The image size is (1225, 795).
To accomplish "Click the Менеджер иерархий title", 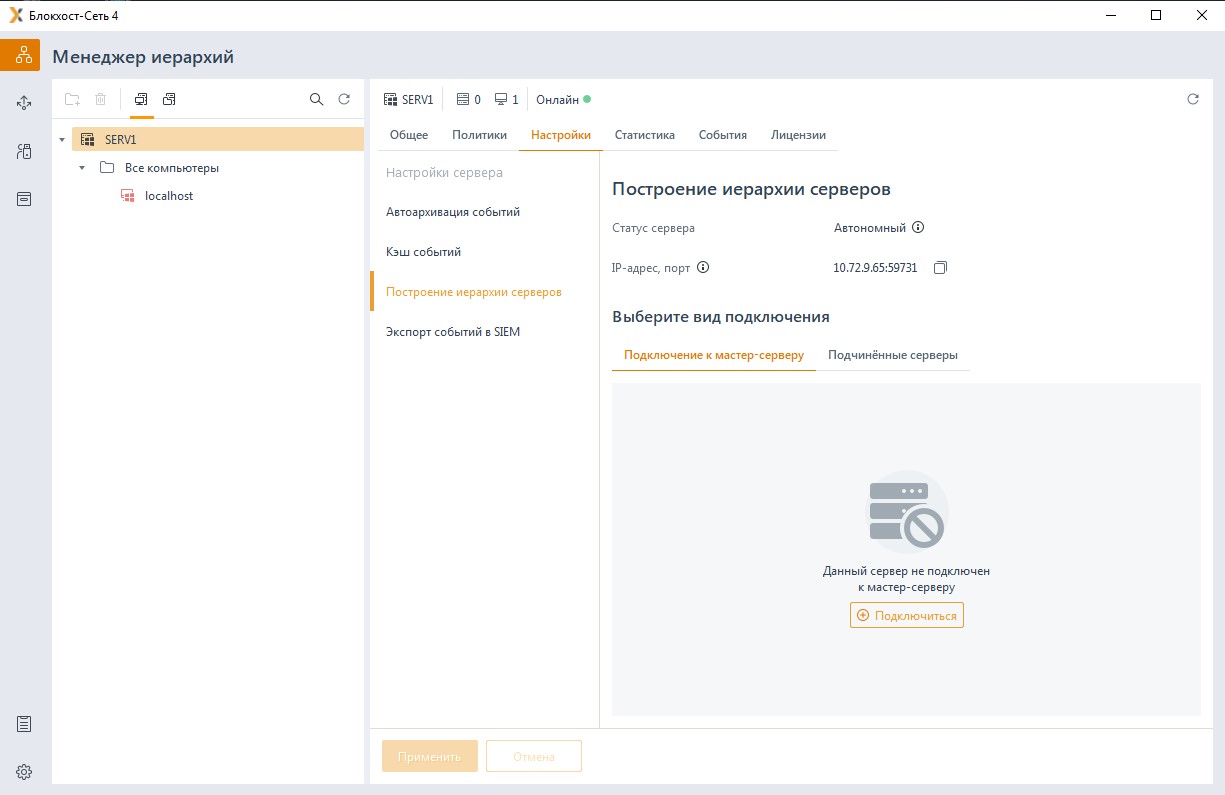I will (143, 57).
